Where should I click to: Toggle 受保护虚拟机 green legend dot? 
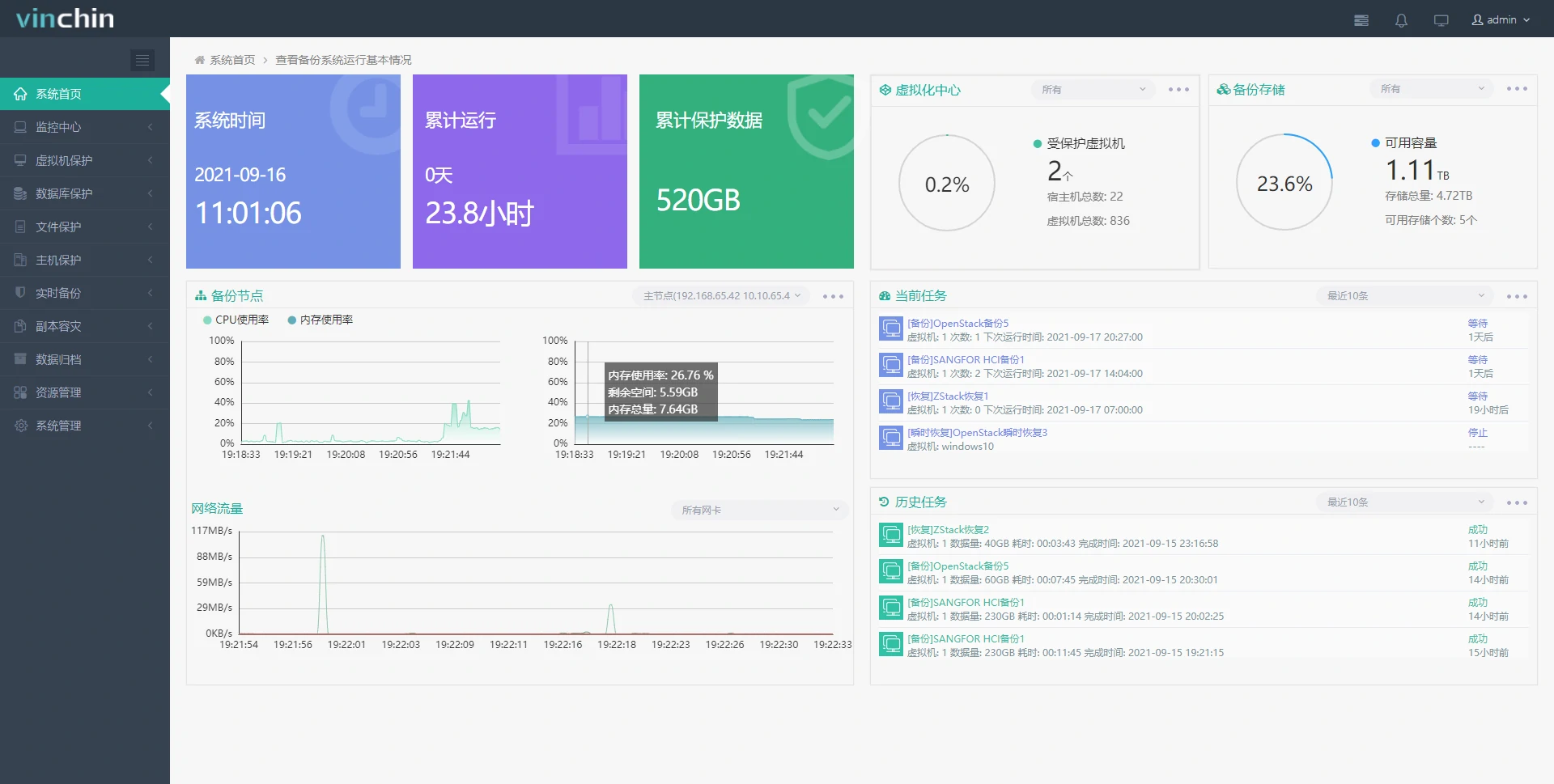1038,144
